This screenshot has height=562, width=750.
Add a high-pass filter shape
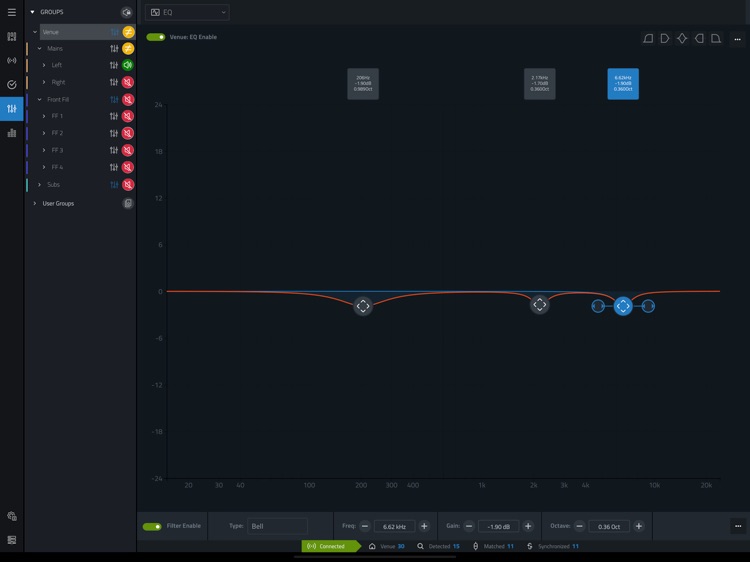coord(648,38)
